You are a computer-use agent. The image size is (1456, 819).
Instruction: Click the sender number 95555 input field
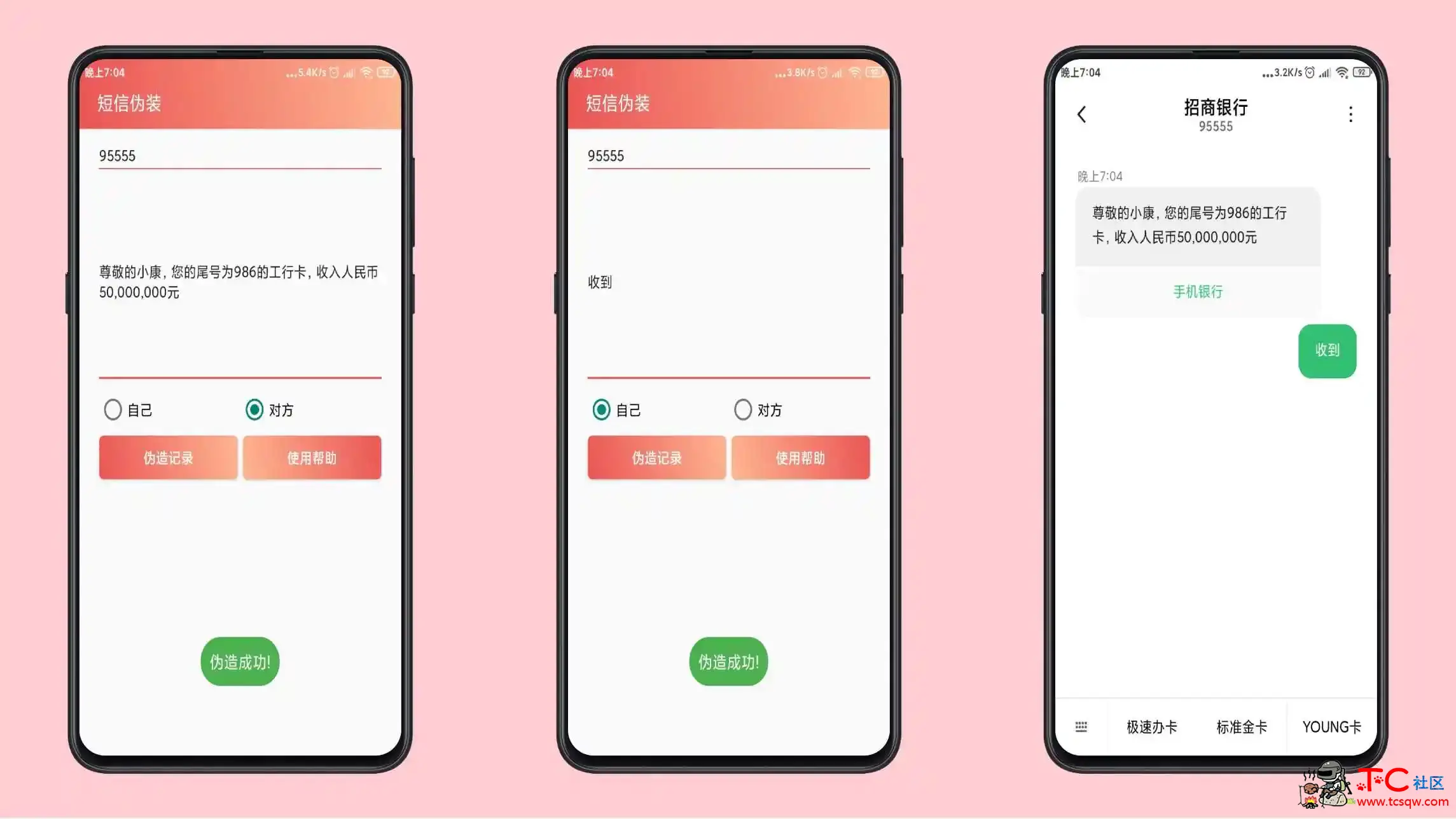click(239, 156)
